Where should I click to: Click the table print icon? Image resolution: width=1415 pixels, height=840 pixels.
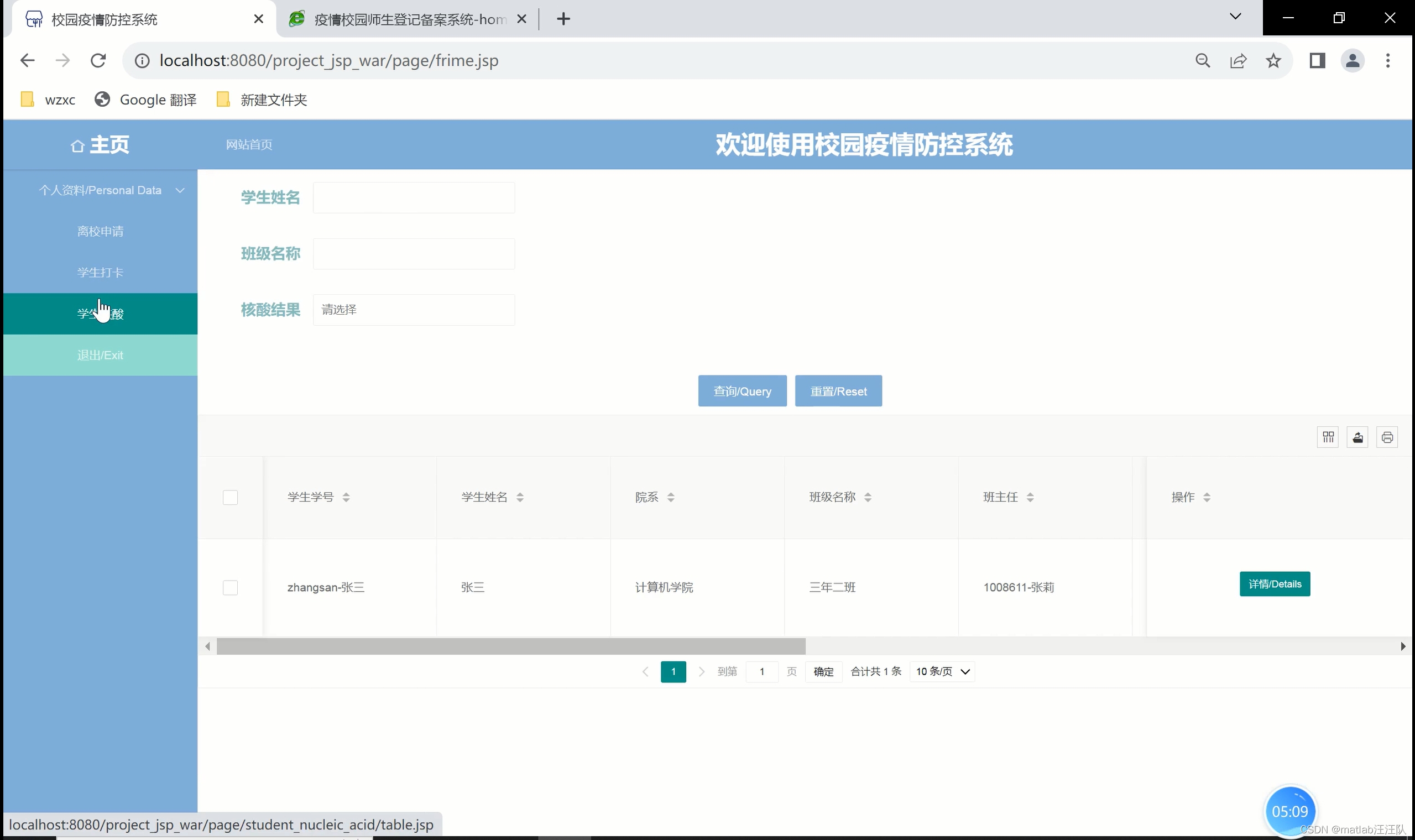tap(1387, 437)
